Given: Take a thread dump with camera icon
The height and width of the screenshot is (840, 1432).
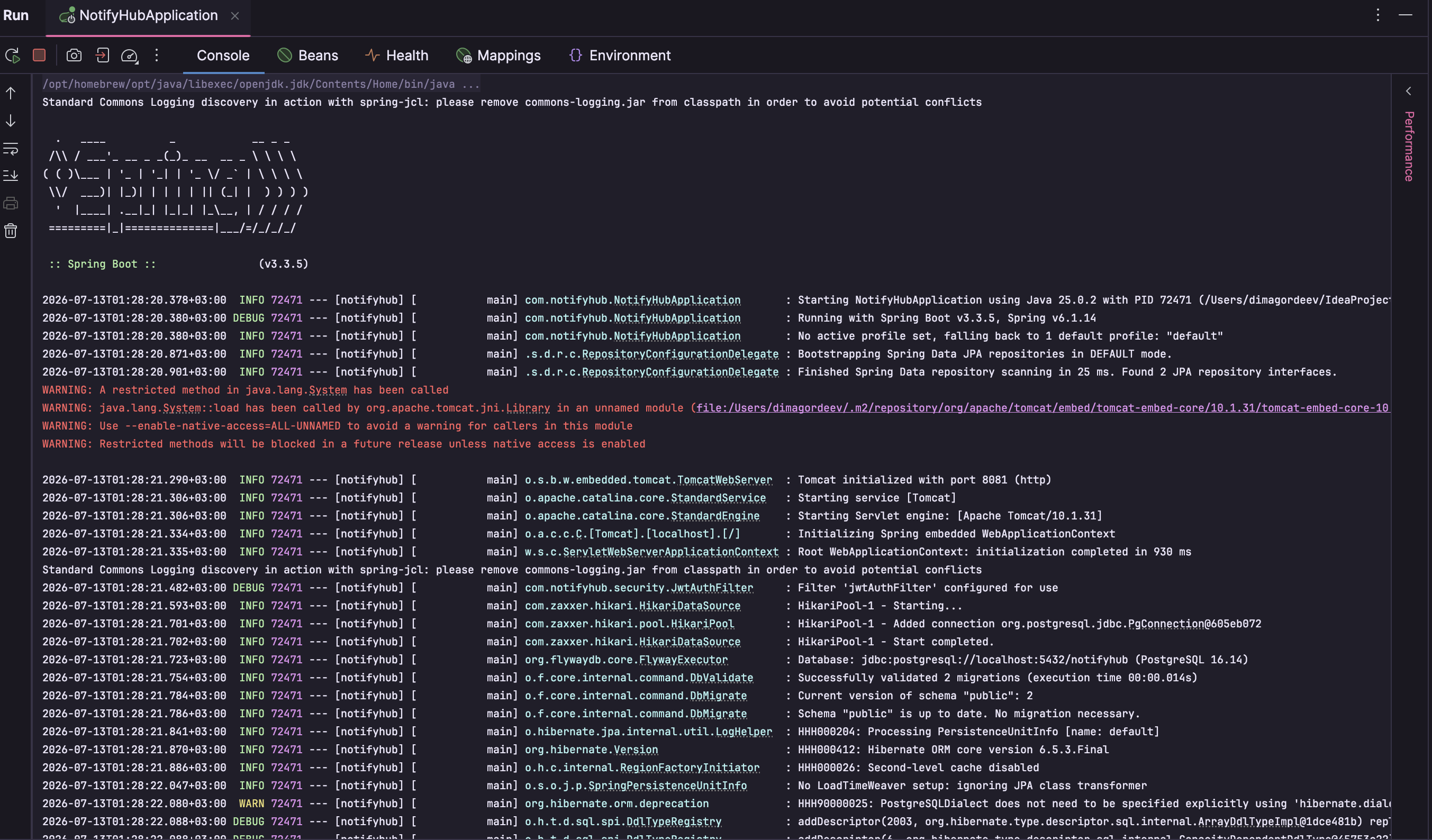Looking at the screenshot, I should (74, 55).
